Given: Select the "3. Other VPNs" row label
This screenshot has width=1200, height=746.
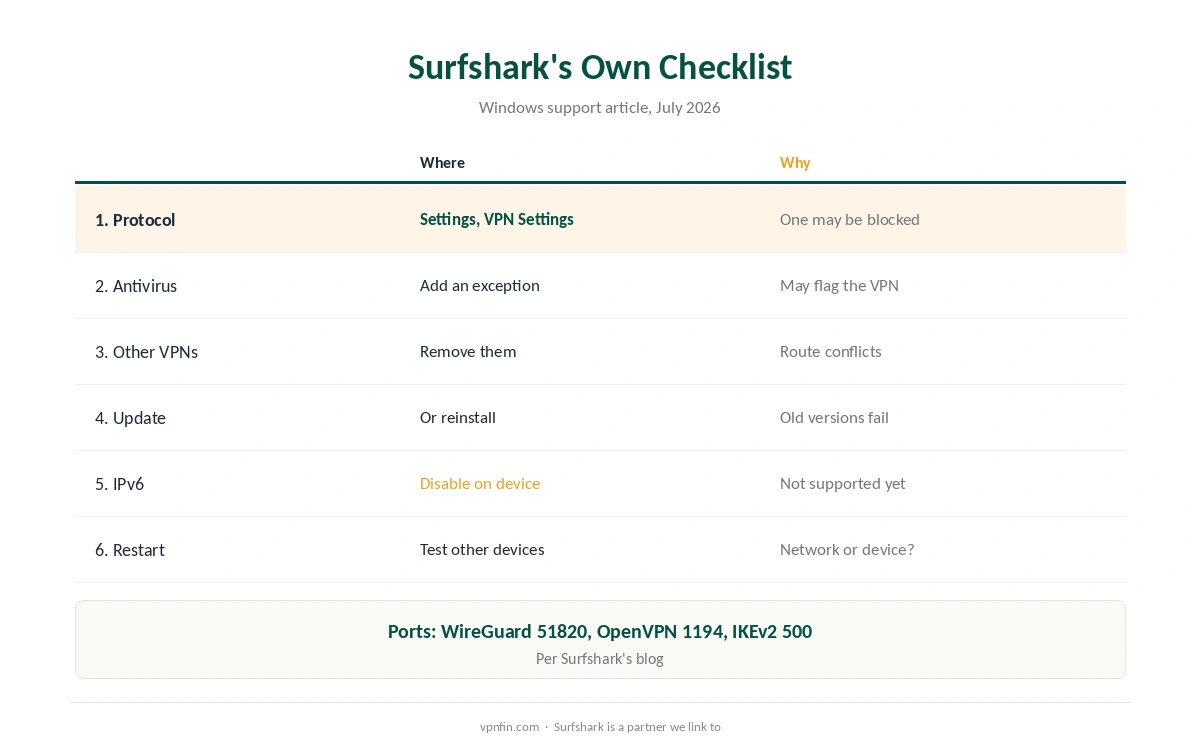Looking at the screenshot, I should coord(146,352).
